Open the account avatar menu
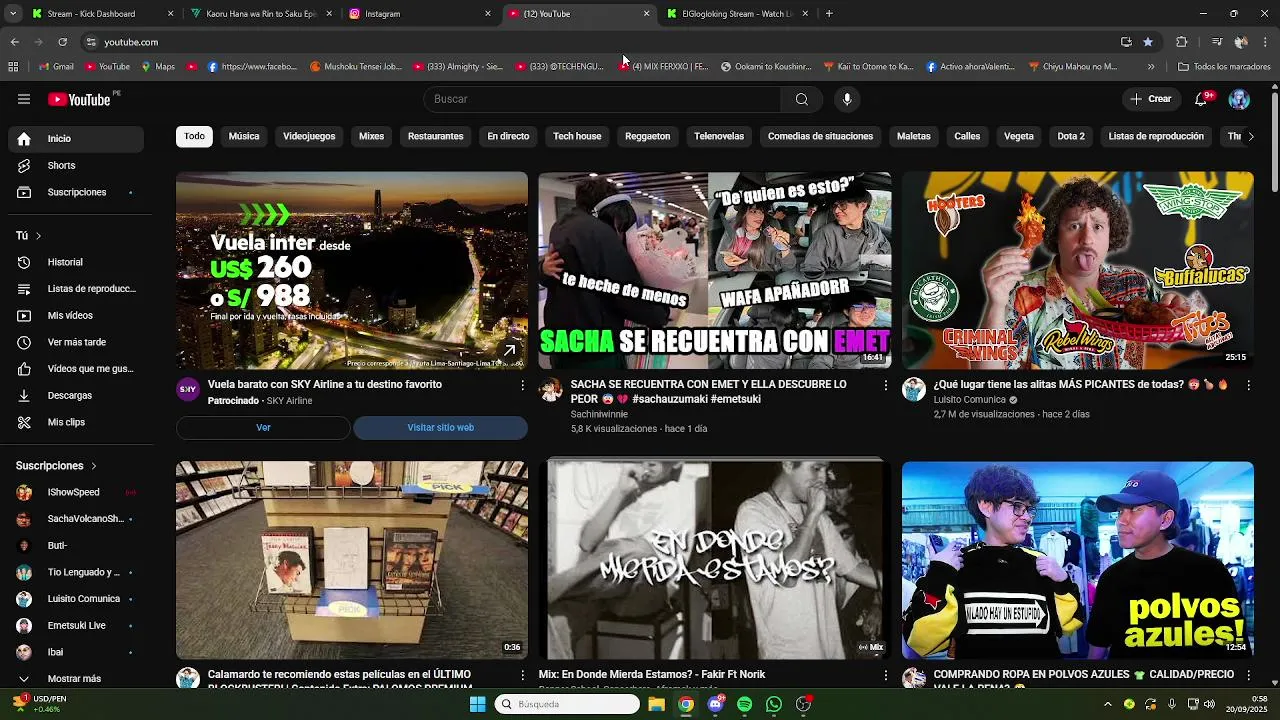Screen dimensions: 1280x720 [1239, 99]
